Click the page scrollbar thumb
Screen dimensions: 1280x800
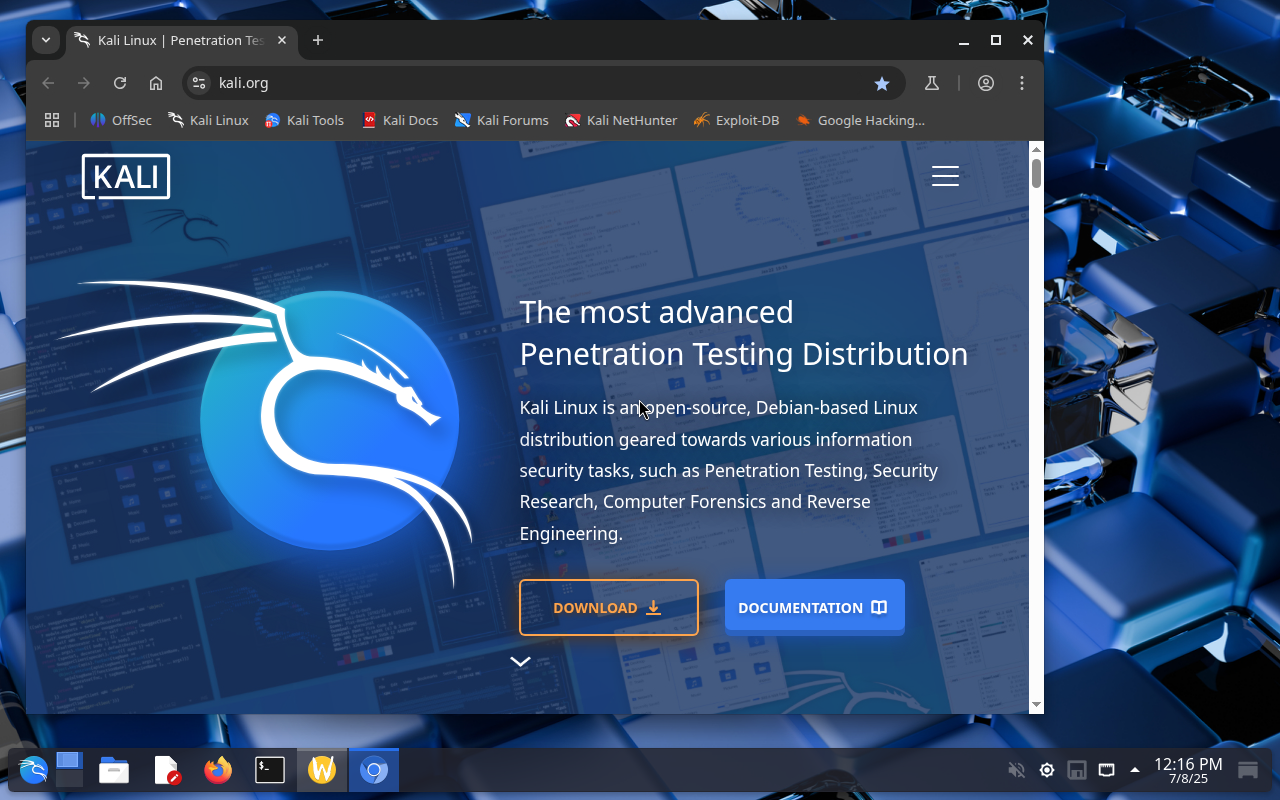pyautogui.click(x=1036, y=173)
